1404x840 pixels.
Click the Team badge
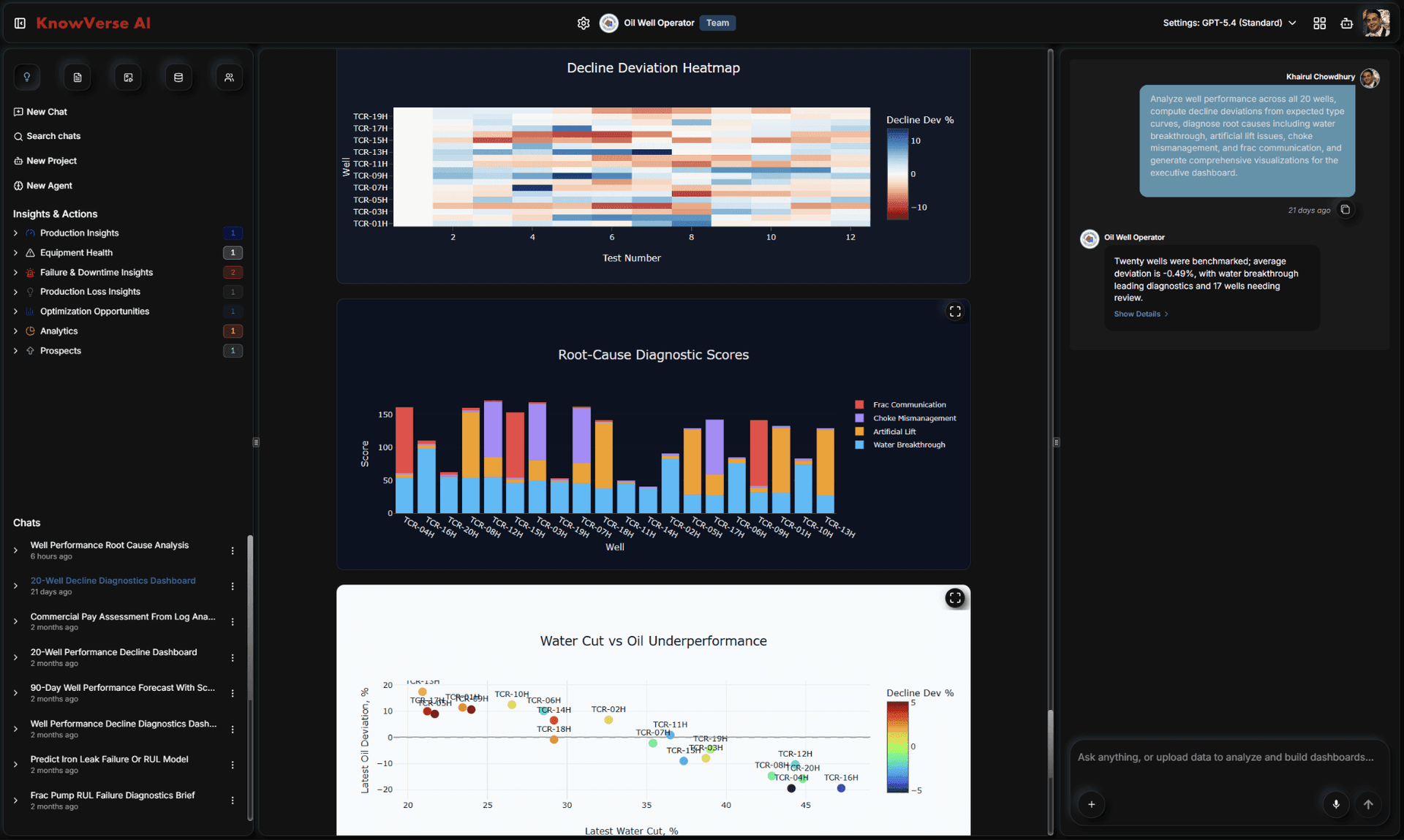click(717, 23)
